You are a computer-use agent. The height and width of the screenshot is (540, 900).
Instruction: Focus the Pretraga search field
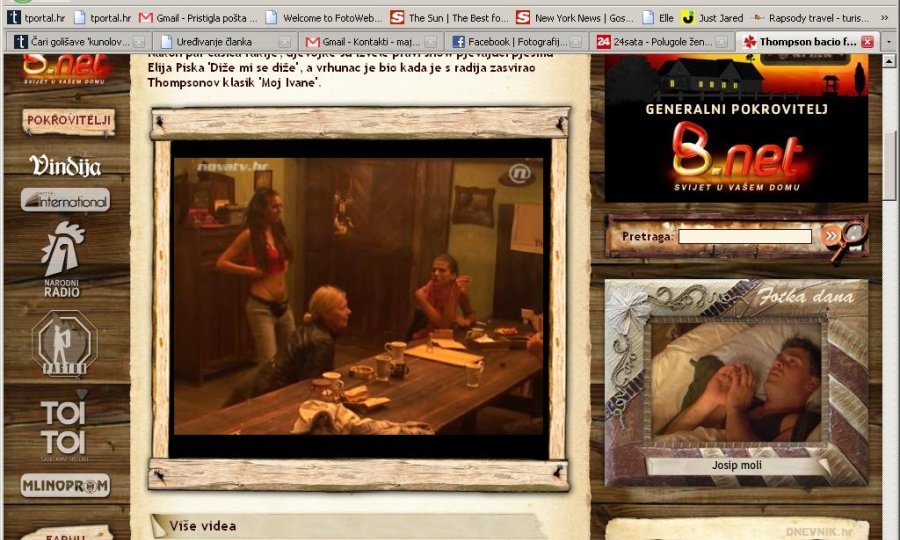(744, 236)
